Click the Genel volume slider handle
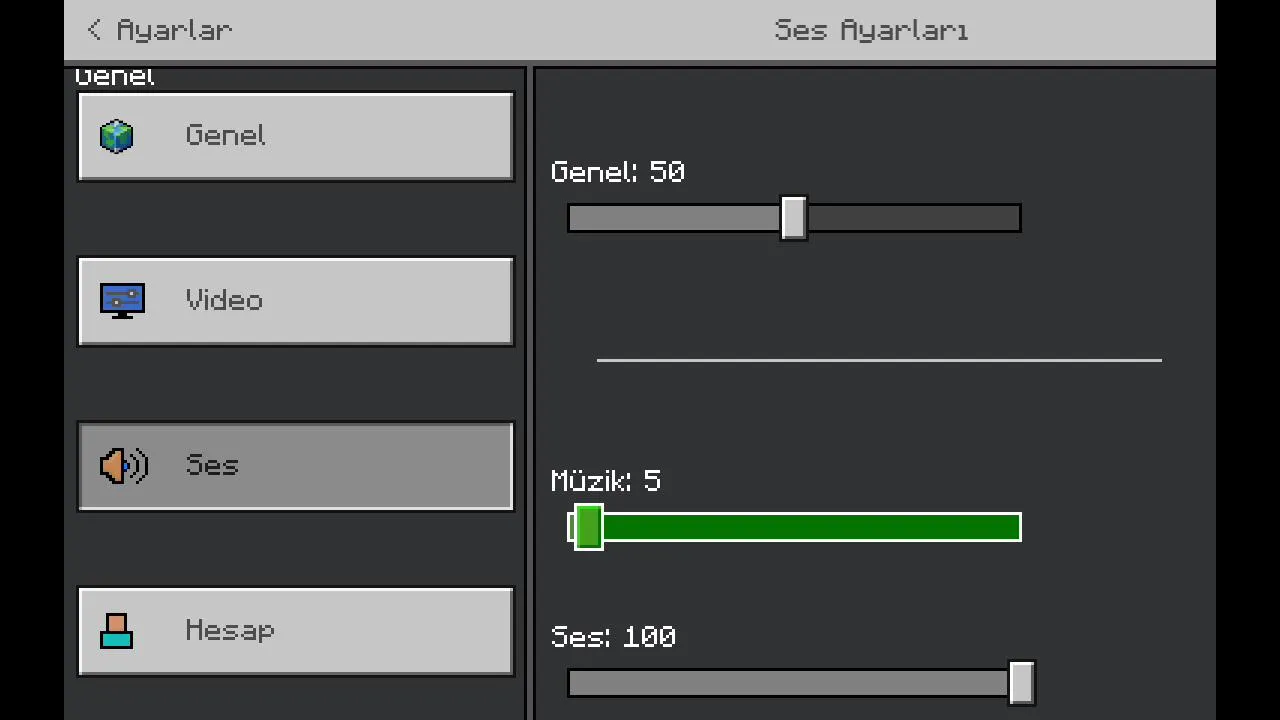Screen dimensions: 1280x720 tap(794, 218)
